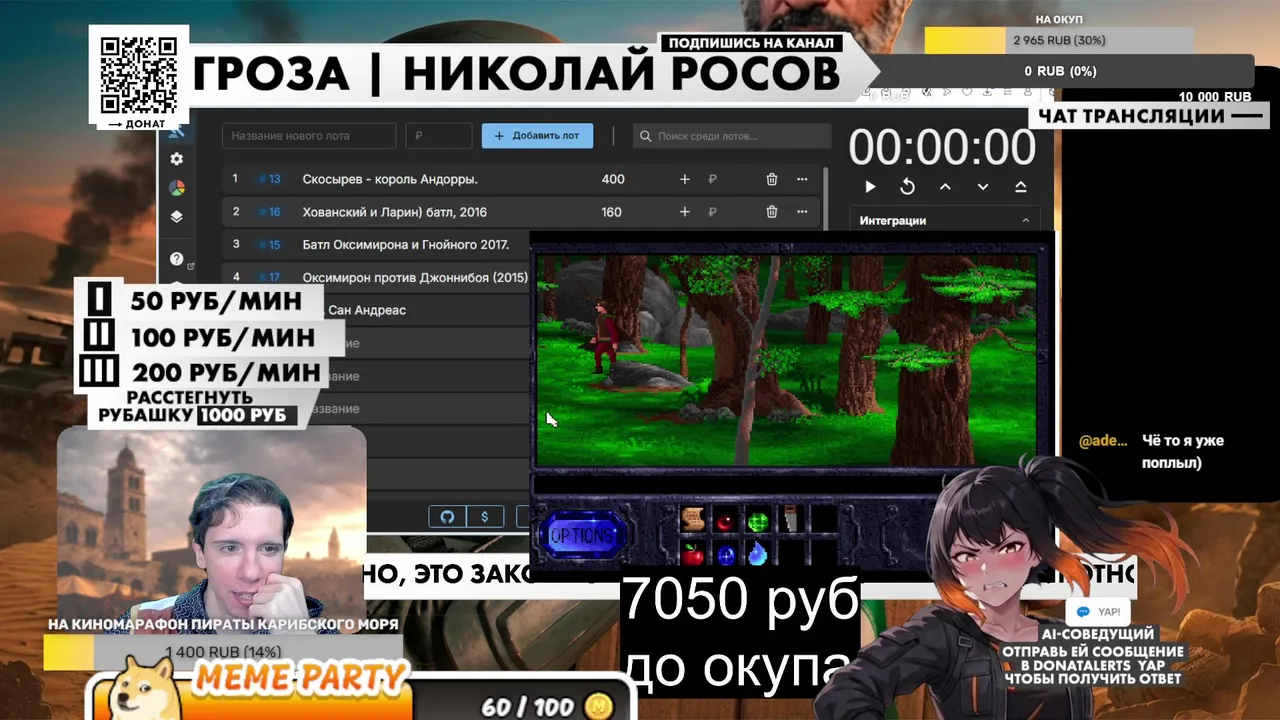Image resolution: width=1280 pixels, height=720 pixels.
Task: Open the layers stack icon in sidebar
Action: 177,217
